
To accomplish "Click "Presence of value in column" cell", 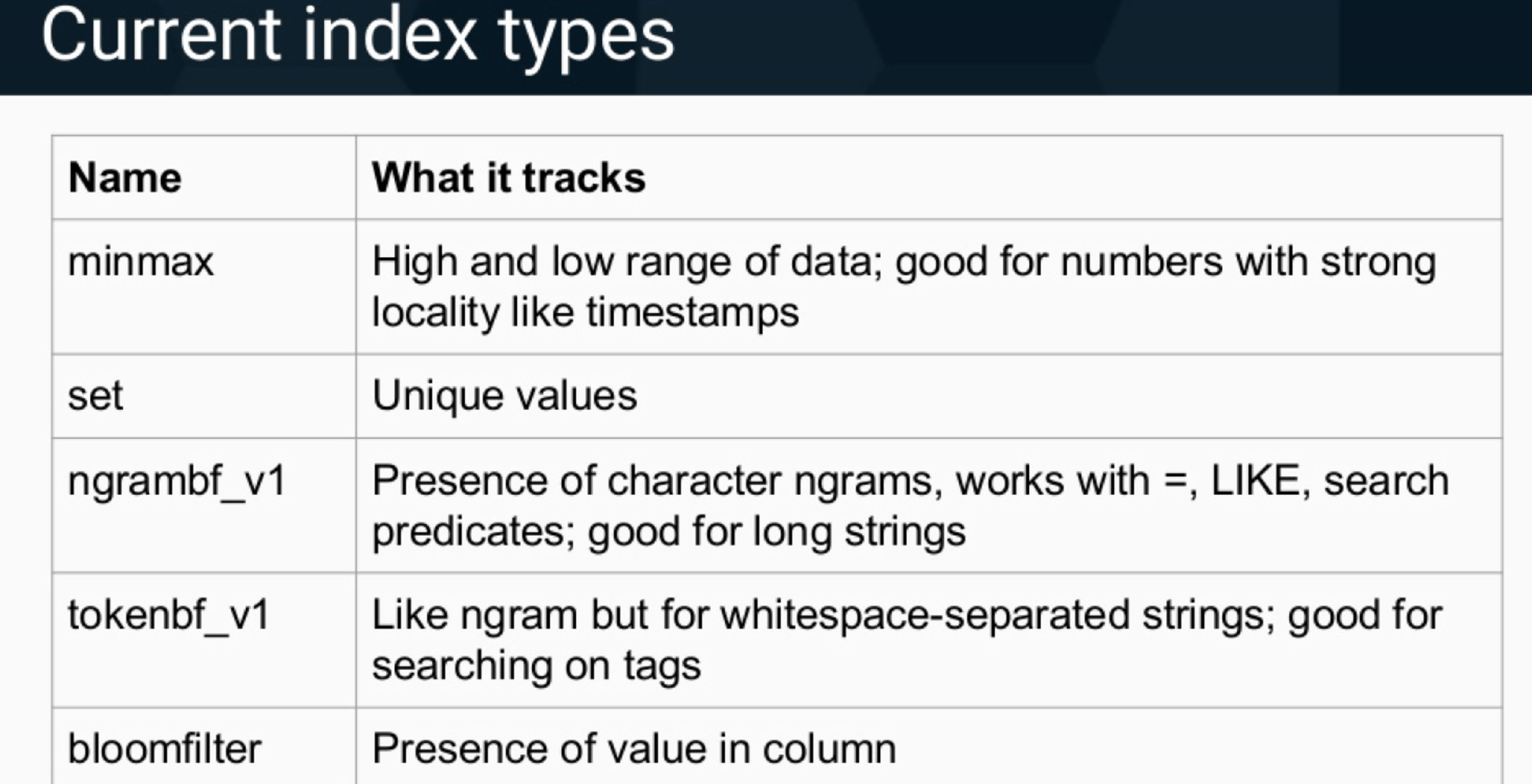I will click(x=633, y=749).
